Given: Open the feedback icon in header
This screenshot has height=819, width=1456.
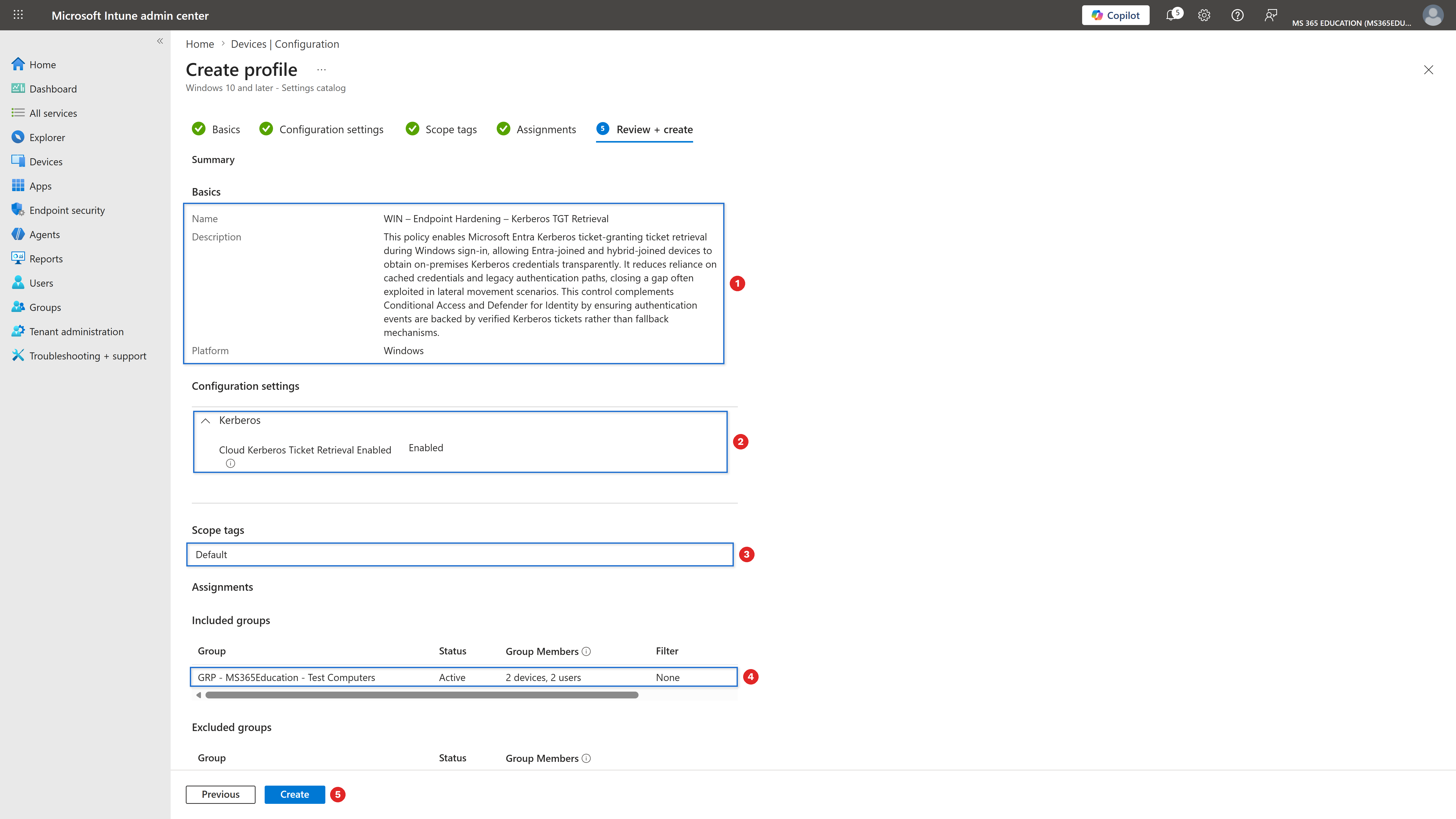Looking at the screenshot, I should point(1271,15).
